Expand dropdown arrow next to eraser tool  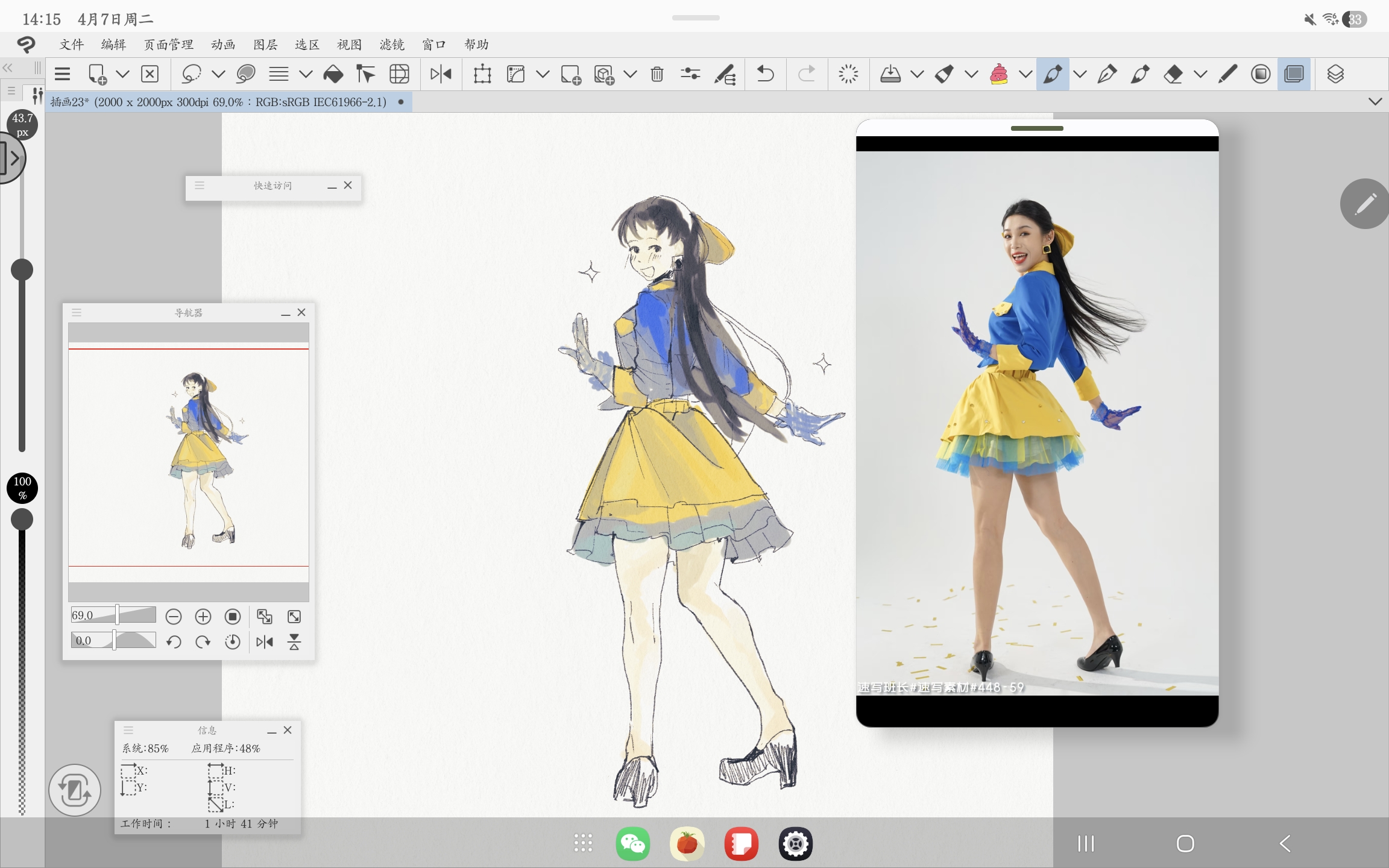tap(1200, 74)
